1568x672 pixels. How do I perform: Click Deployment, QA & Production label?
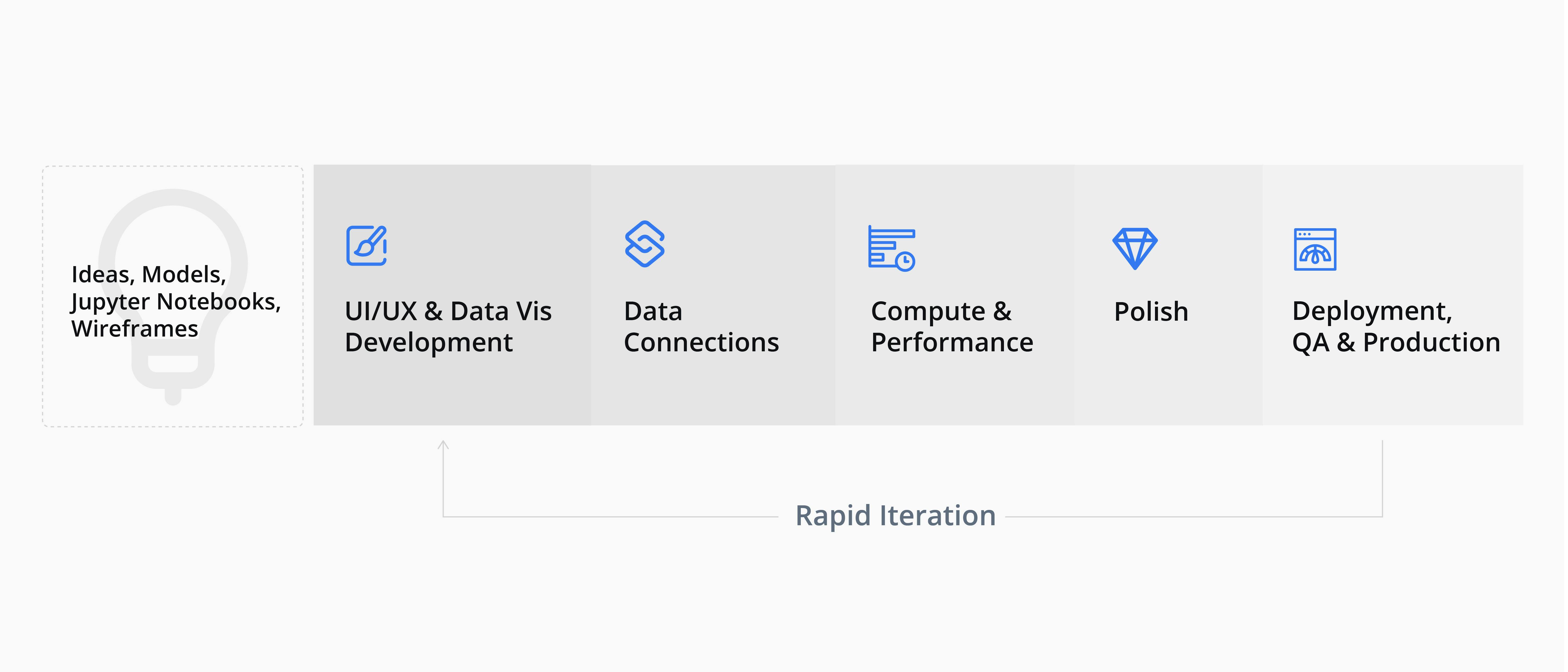(1396, 327)
